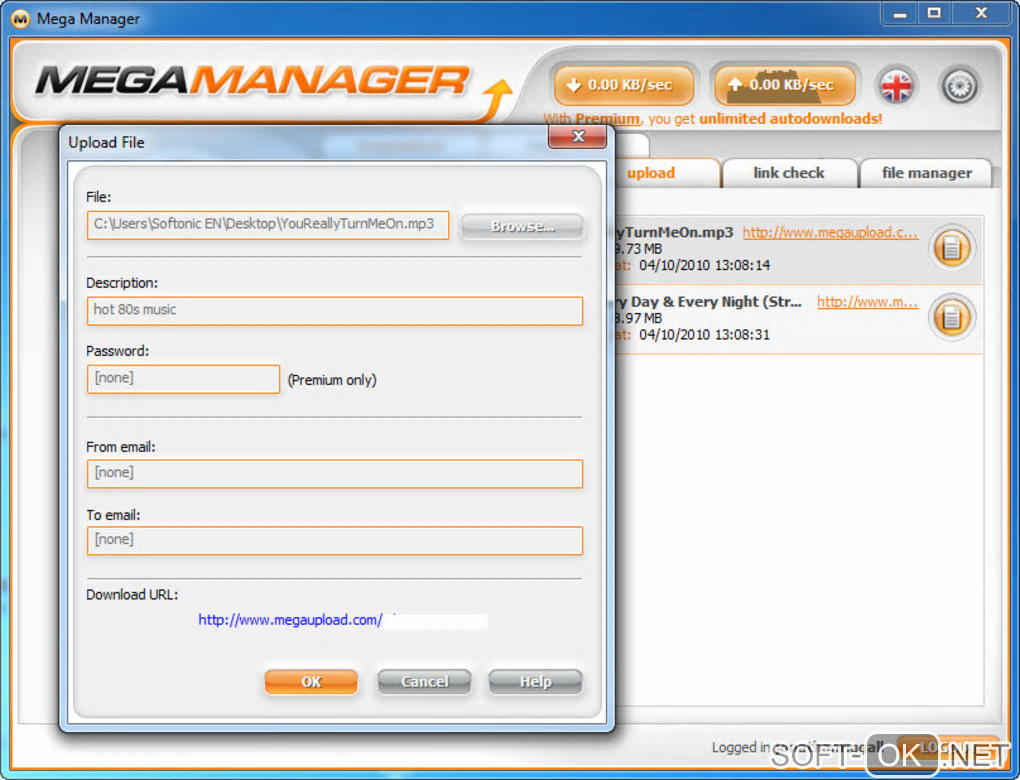Select upload timestamp 04/10/2010 13:08:31
1020x780 pixels.
(705, 335)
